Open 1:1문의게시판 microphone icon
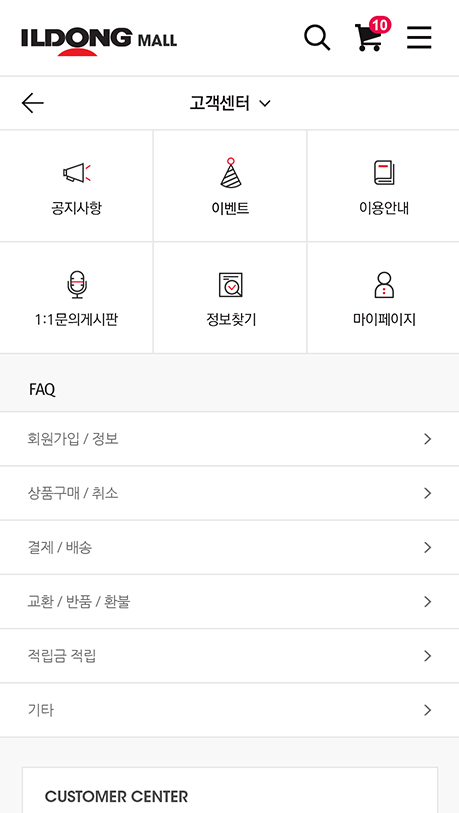The width and height of the screenshot is (459, 813). point(77,285)
